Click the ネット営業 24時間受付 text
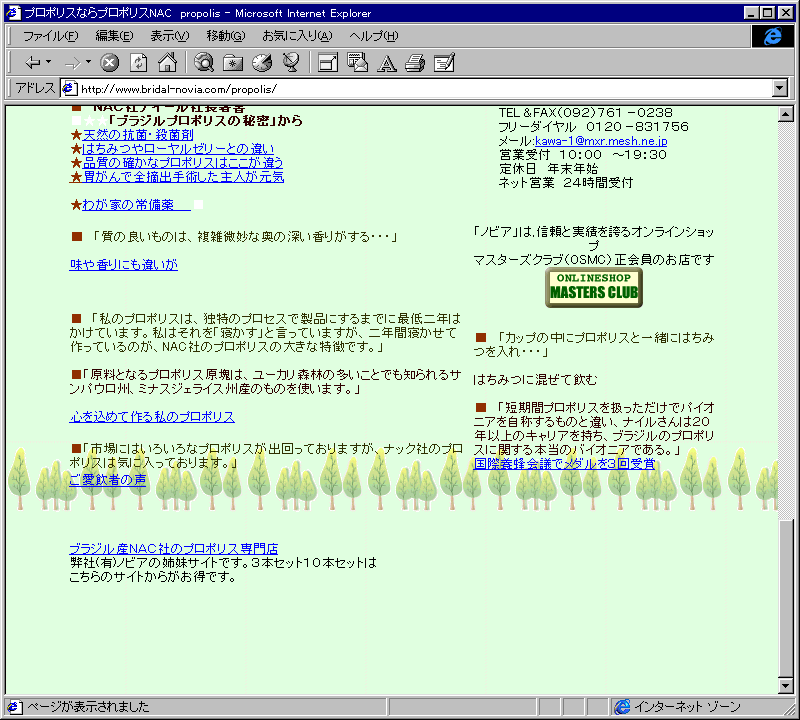Viewport: 800px width, 720px height. tap(566, 183)
